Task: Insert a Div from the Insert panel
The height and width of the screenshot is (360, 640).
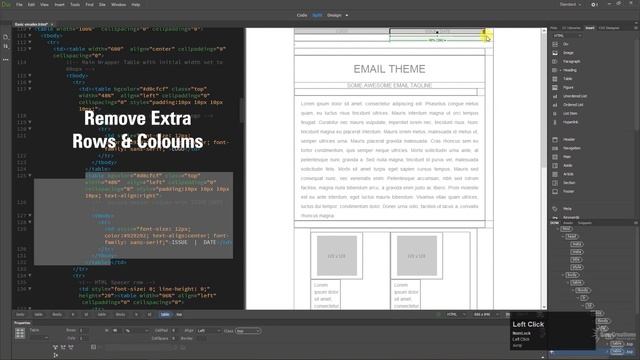Action: click(x=565, y=44)
